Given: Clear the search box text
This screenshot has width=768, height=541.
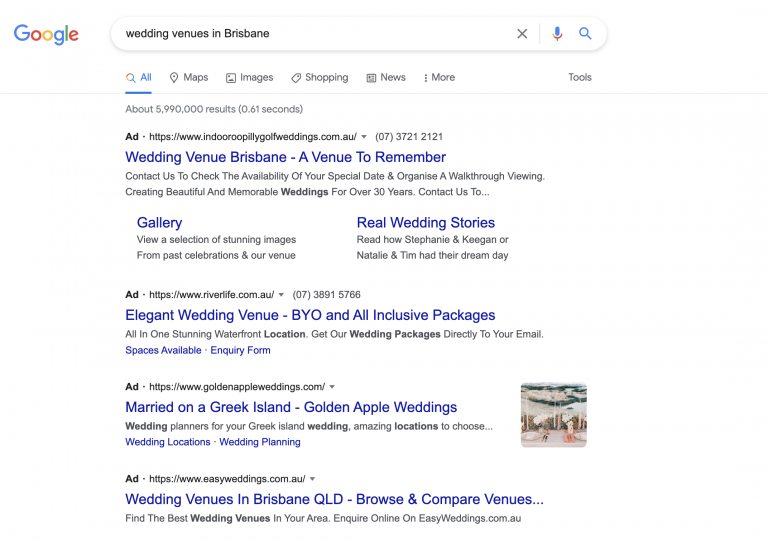Looking at the screenshot, I should [522, 34].
